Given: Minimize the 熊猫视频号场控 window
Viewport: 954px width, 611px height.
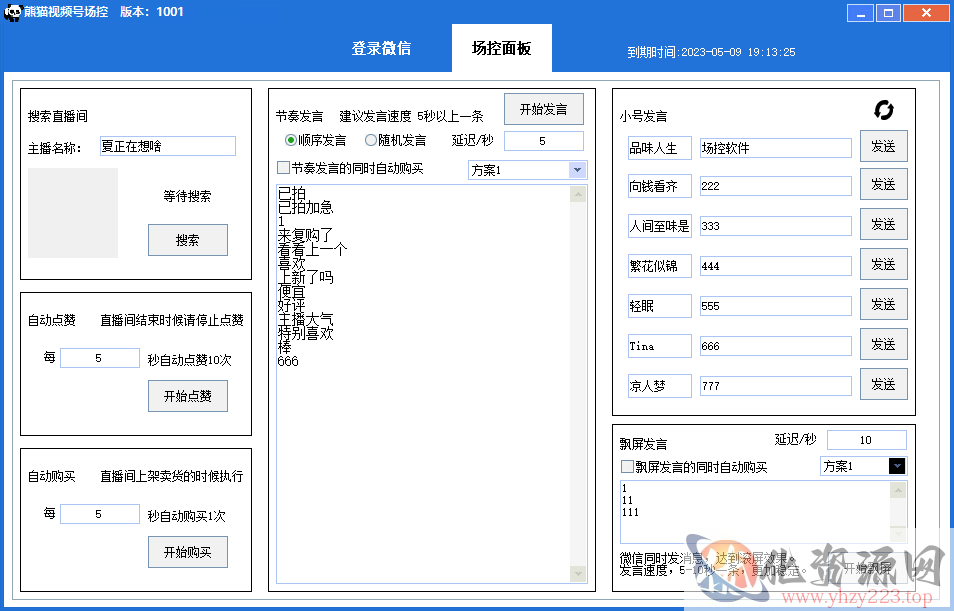Looking at the screenshot, I should [860, 13].
